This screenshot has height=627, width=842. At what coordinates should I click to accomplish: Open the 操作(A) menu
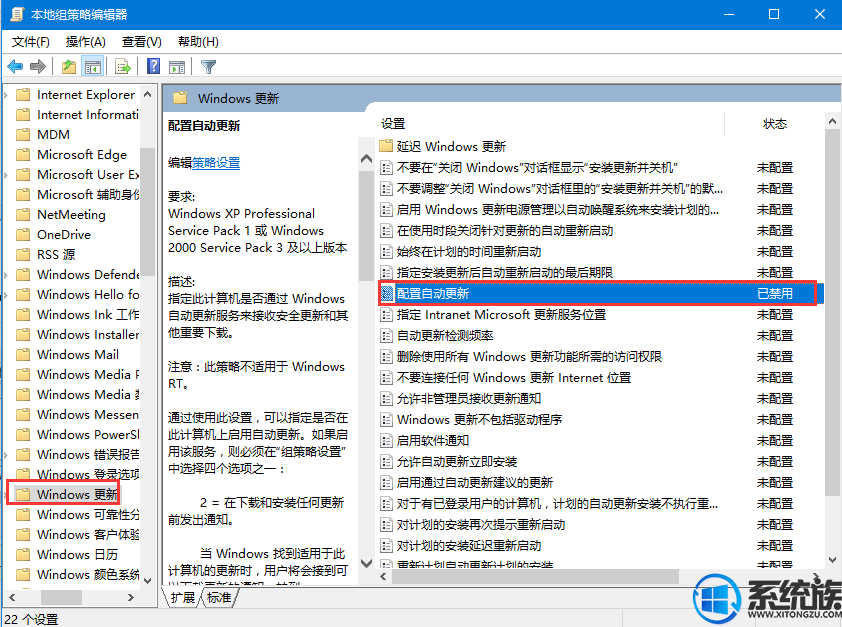[x=85, y=42]
